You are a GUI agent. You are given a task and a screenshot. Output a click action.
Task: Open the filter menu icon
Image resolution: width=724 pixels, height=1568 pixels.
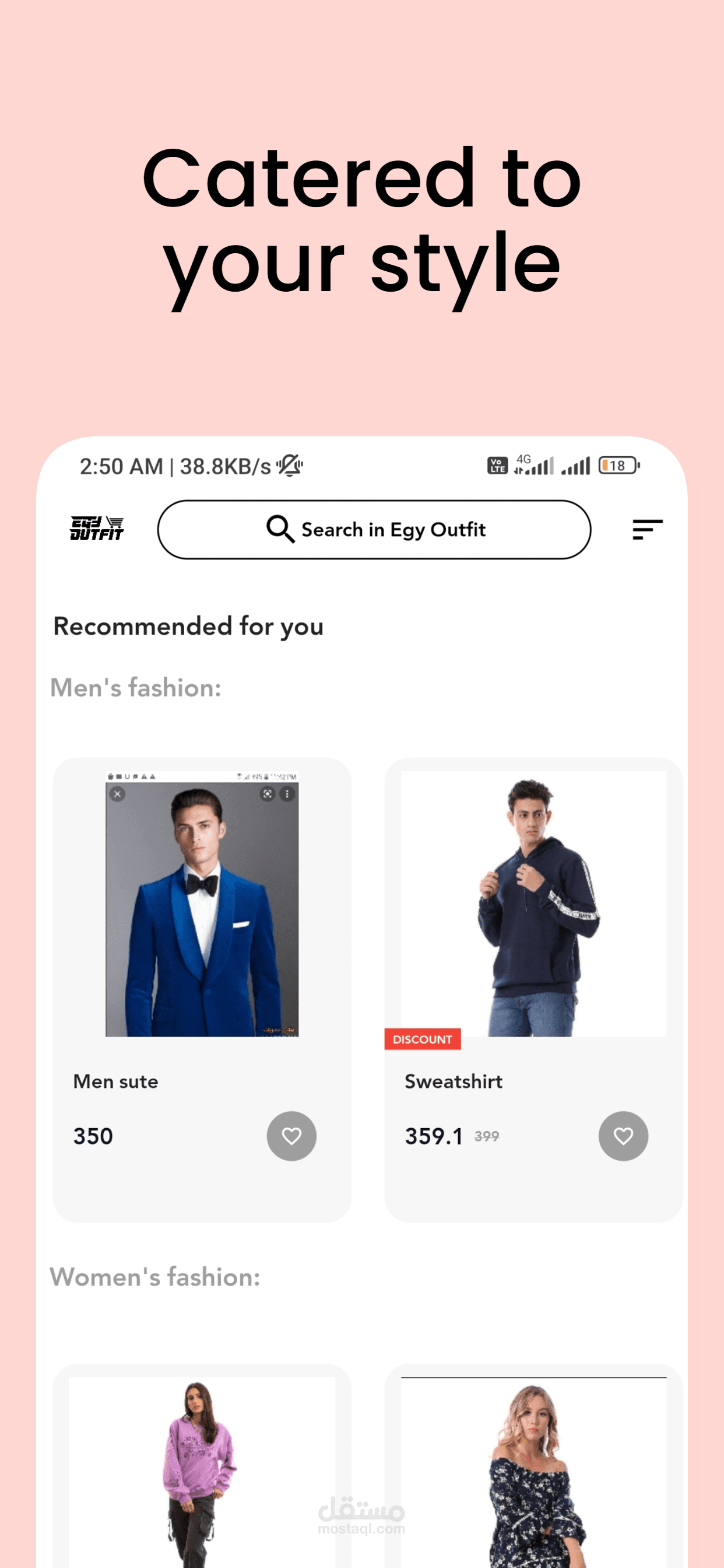[647, 529]
